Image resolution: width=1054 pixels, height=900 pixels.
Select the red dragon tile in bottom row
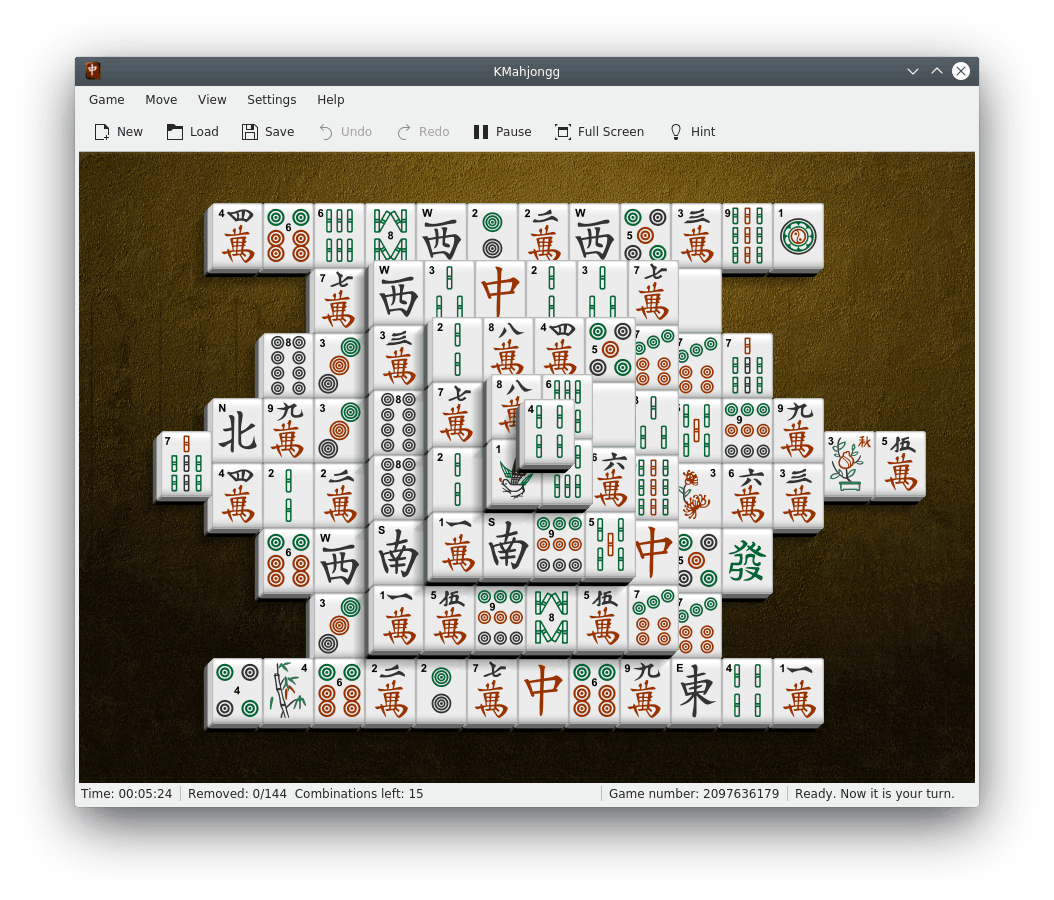(543, 690)
